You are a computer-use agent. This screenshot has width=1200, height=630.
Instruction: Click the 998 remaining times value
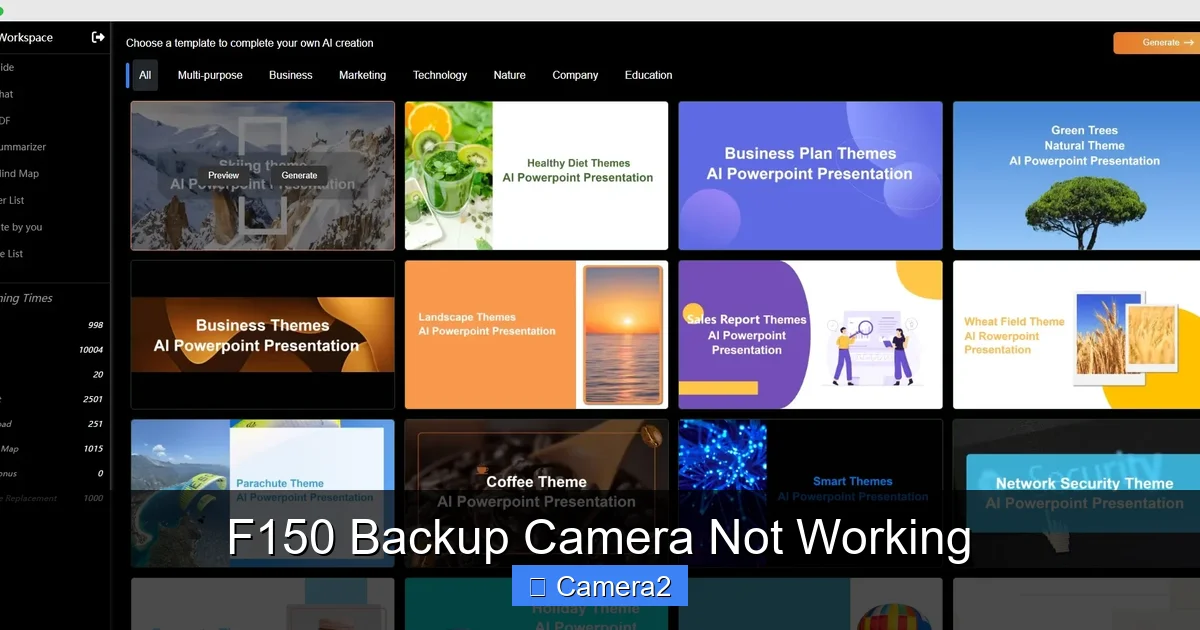95,325
